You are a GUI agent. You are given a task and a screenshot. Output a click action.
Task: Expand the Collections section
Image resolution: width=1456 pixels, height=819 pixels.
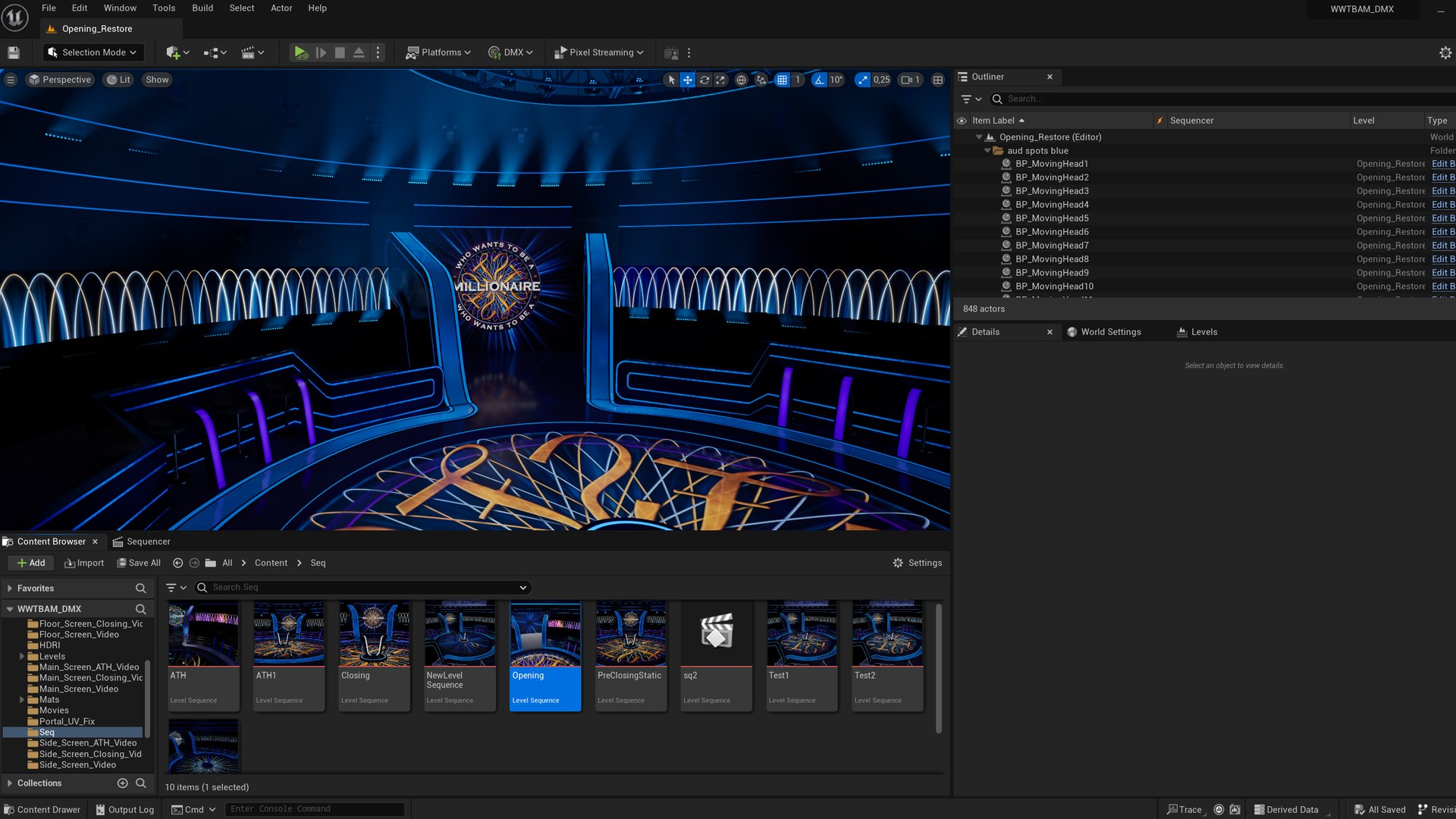pyautogui.click(x=9, y=783)
